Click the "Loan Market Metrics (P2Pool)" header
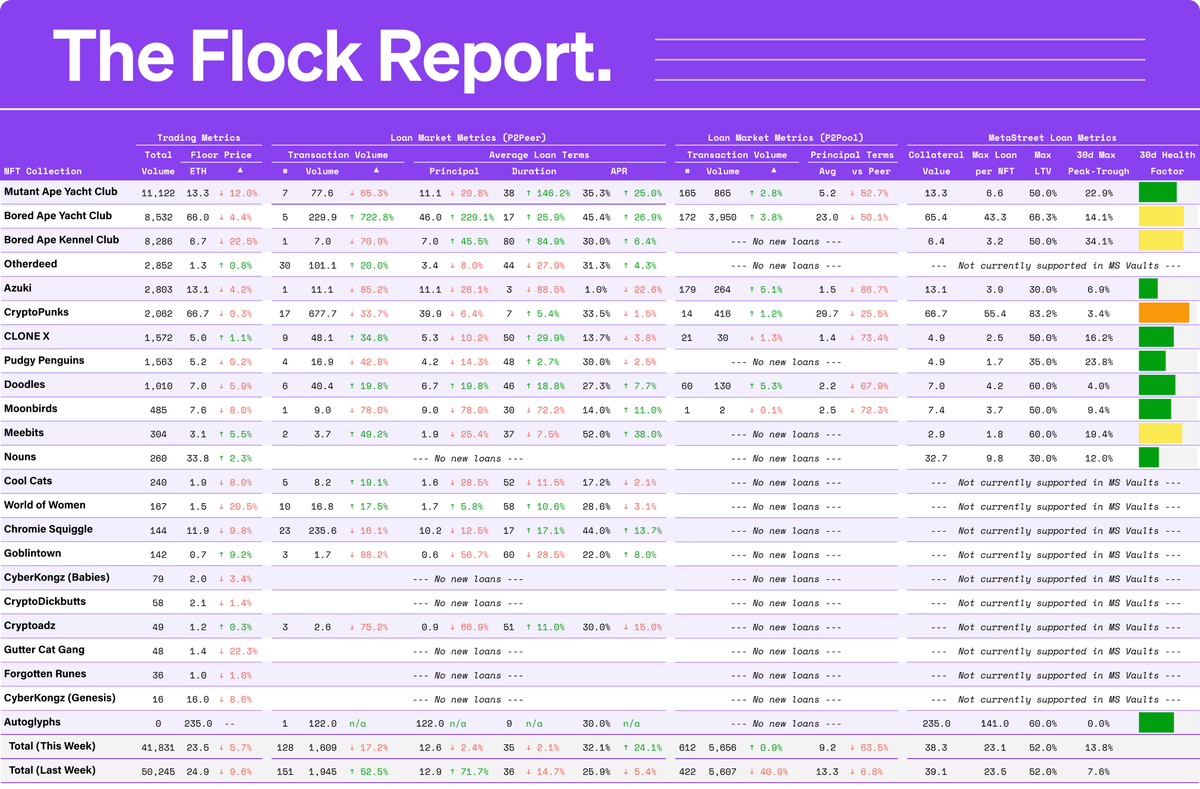Image resolution: width=1200 pixels, height=789 pixels. pyautogui.click(x=786, y=138)
